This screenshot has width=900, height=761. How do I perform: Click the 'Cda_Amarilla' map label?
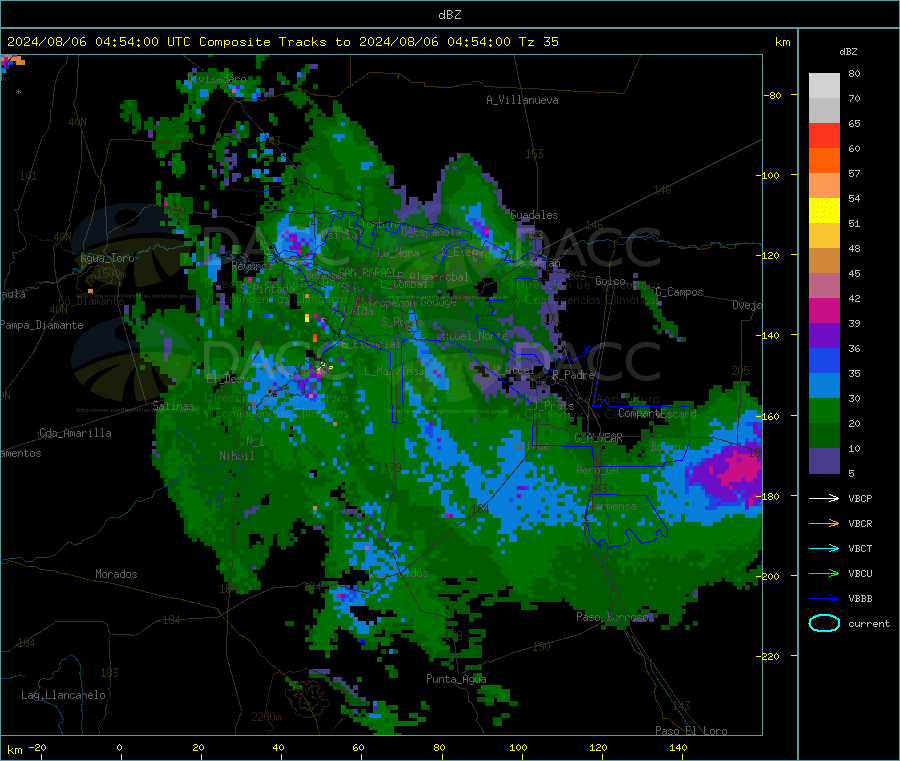point(75,433)
